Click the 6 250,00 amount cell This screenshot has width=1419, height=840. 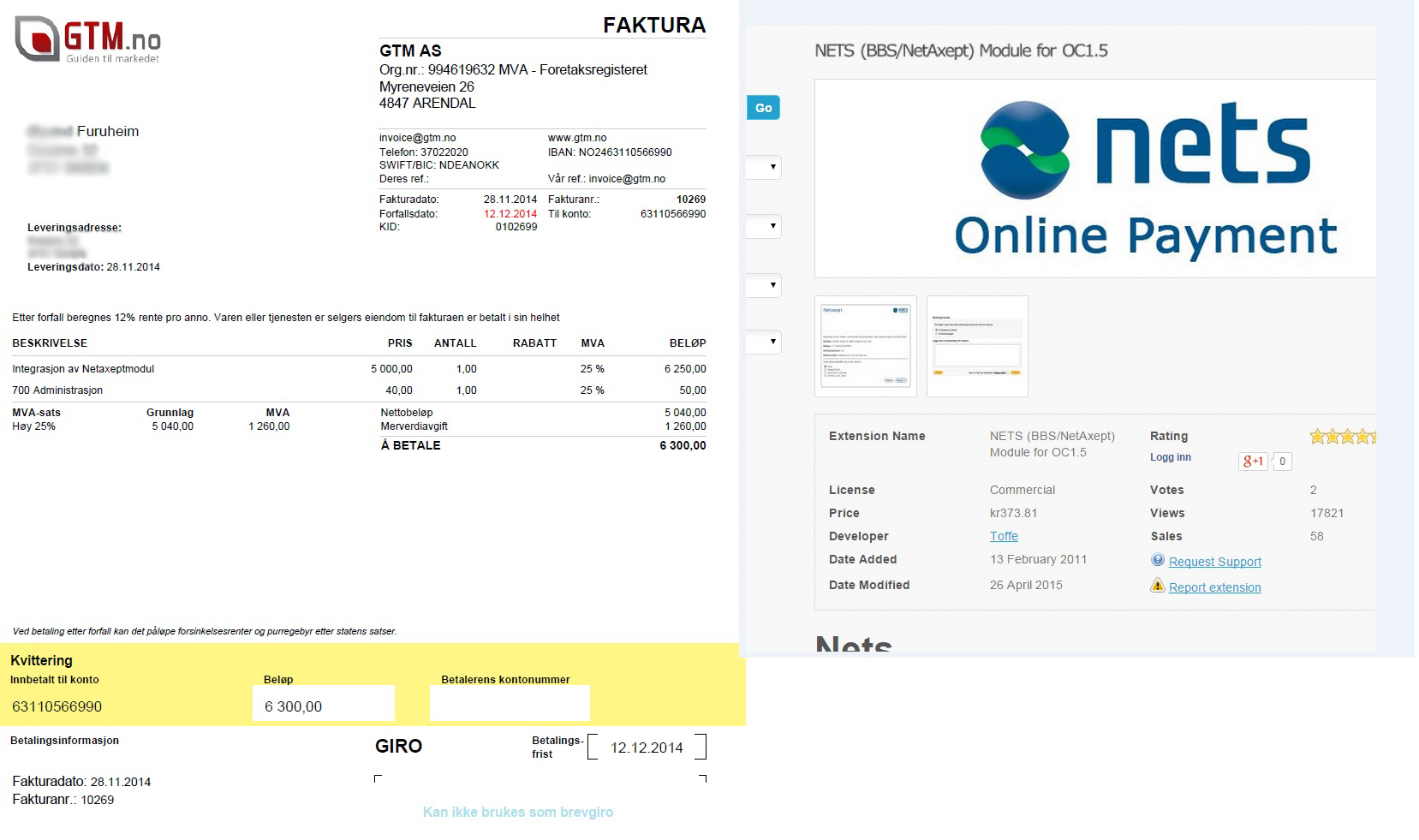point(685,369)
